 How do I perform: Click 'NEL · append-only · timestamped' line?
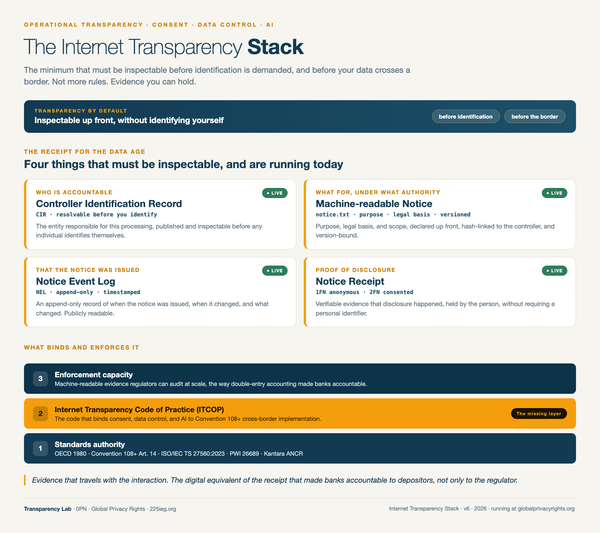[88, 292]
